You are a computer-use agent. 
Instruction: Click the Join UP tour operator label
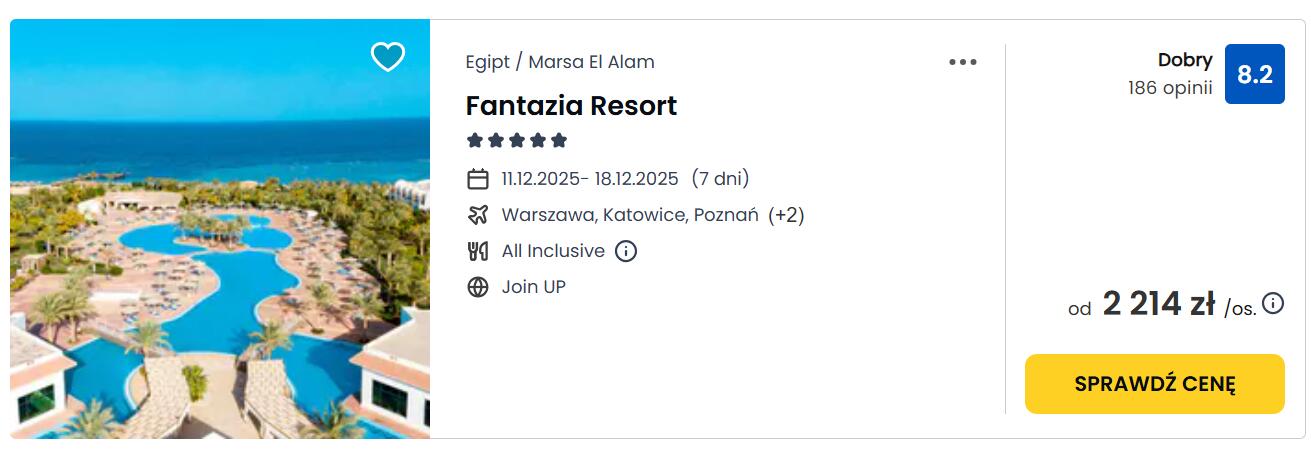click(533, 287)
